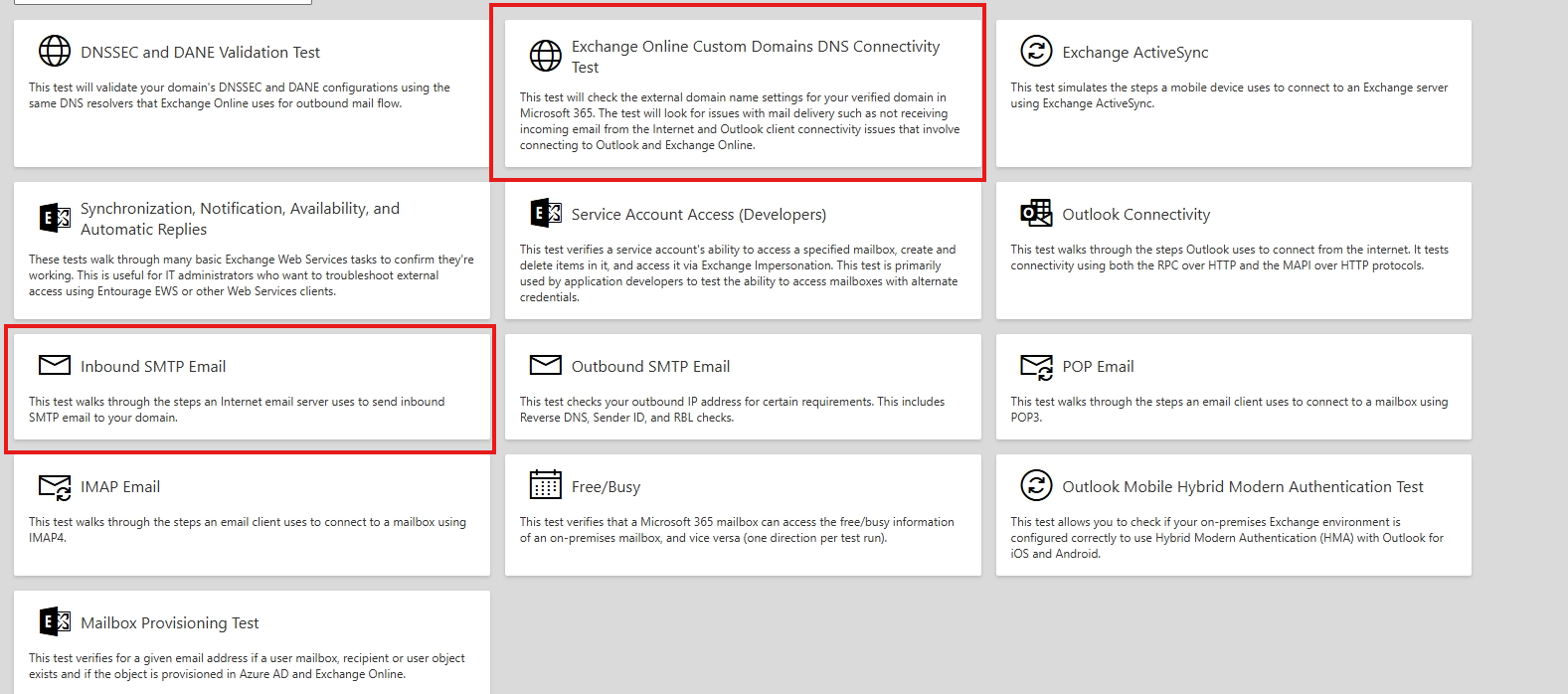Click the mail sync icon next to IMAP Email
The width and height of the screenshot is (1568, 694).
click(x=55, y=487)
